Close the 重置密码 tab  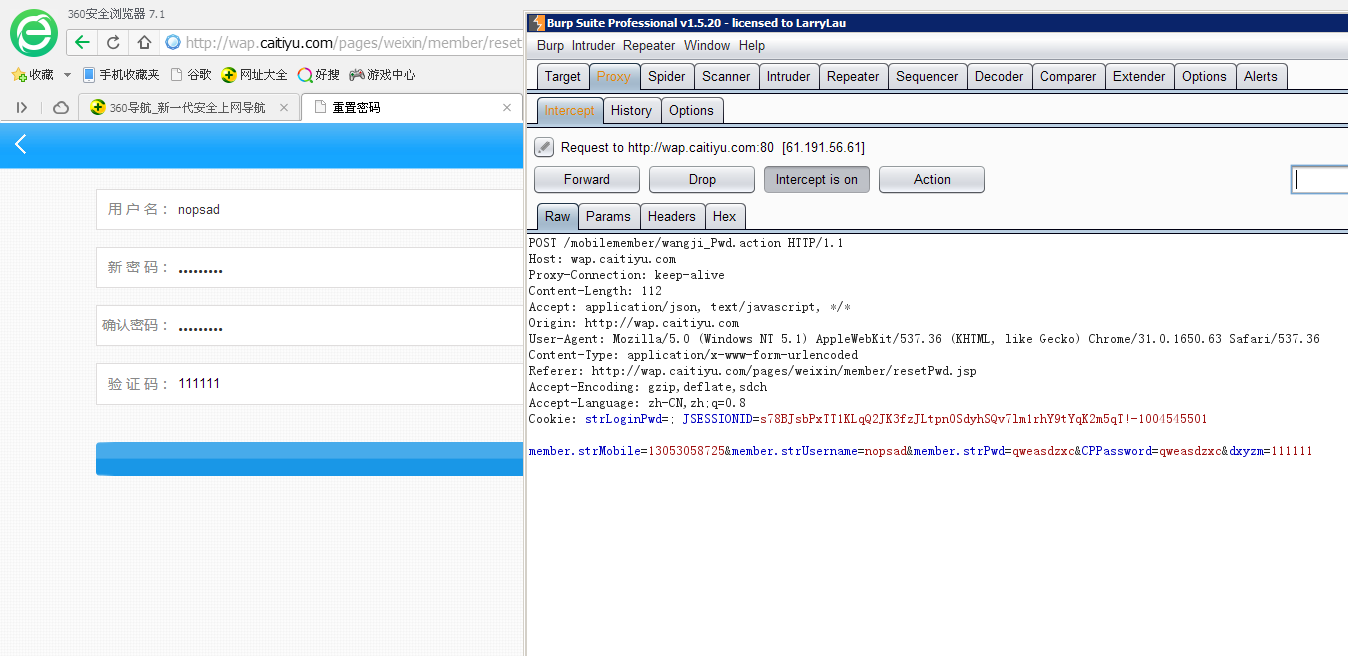pyautogui.click(x=507, y=108)
